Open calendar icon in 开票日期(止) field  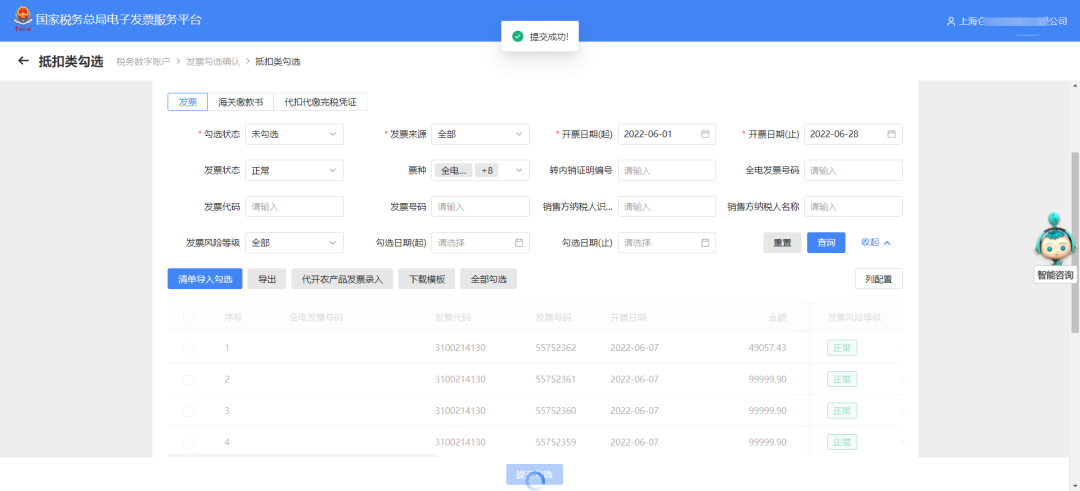click(x=891, y=134)
